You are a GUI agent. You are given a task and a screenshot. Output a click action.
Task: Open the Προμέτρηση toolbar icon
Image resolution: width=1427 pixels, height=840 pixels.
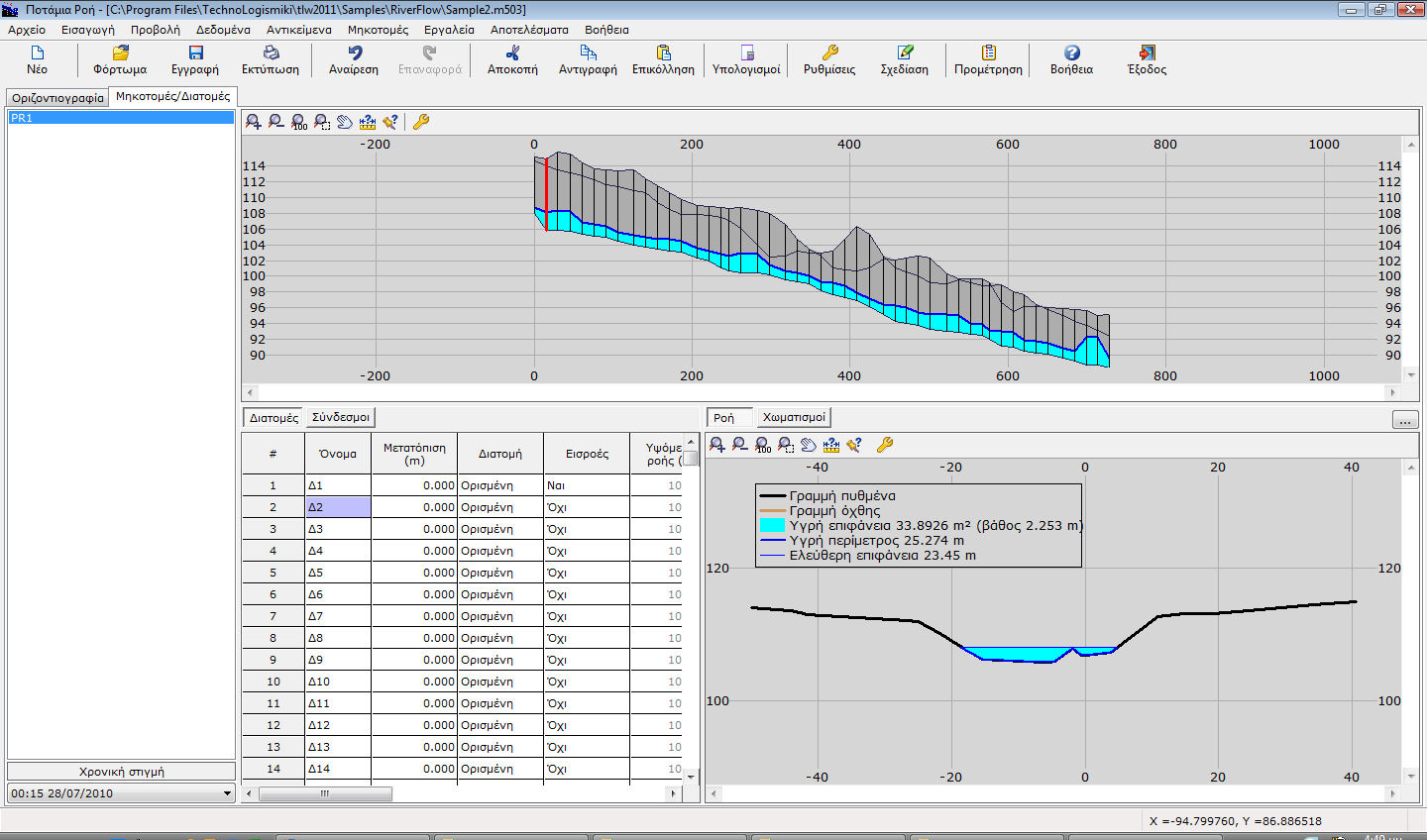coord(988,53)
